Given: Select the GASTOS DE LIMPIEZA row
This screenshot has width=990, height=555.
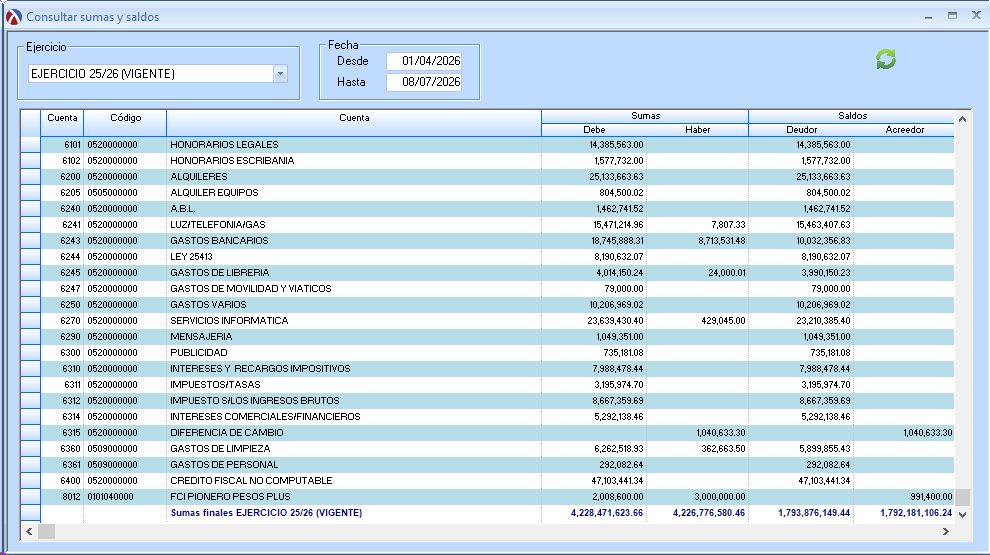Looking at the screenshot, I should tap(487, 449).
